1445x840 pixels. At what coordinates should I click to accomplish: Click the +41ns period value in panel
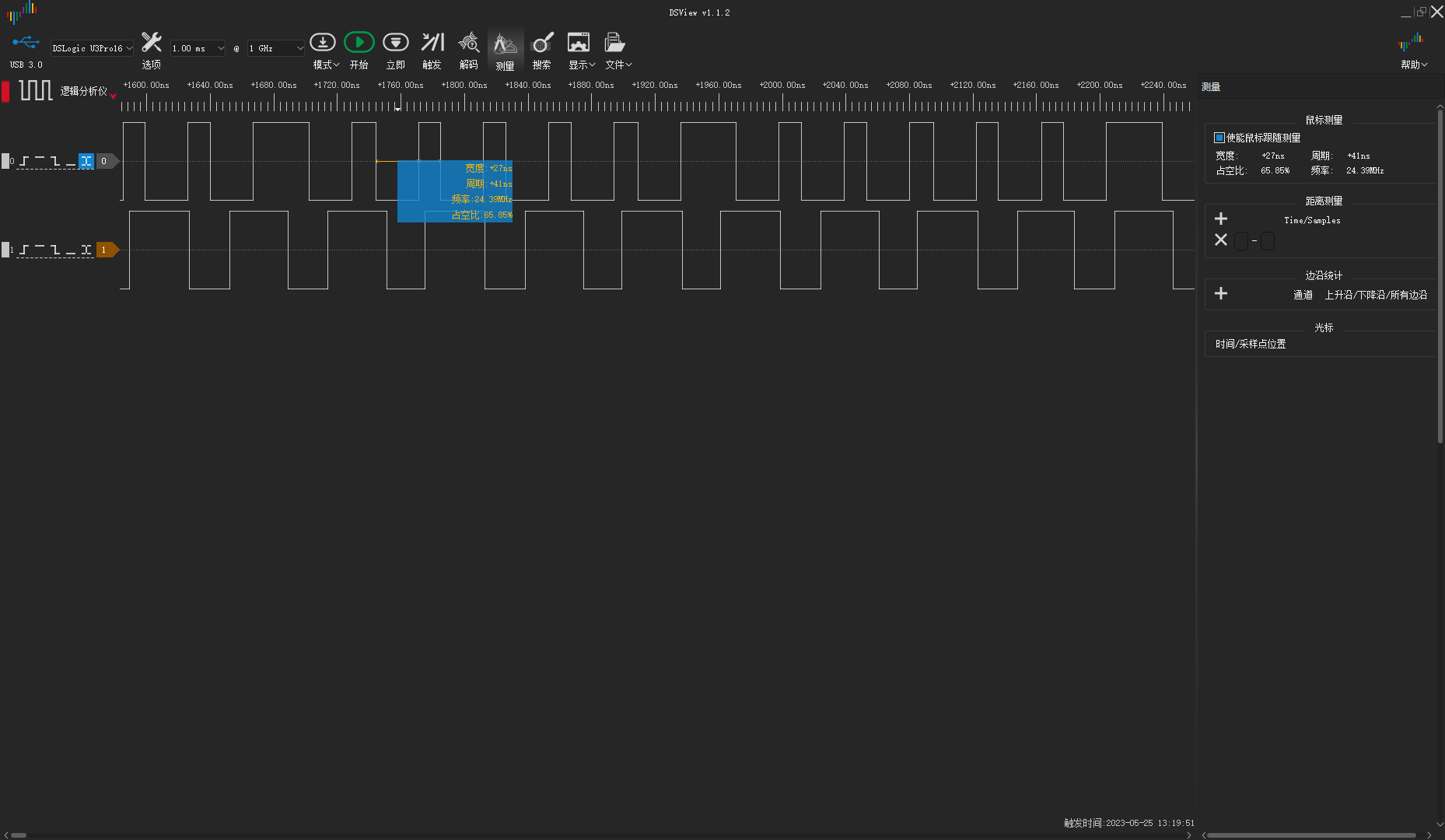(1359, 156)
